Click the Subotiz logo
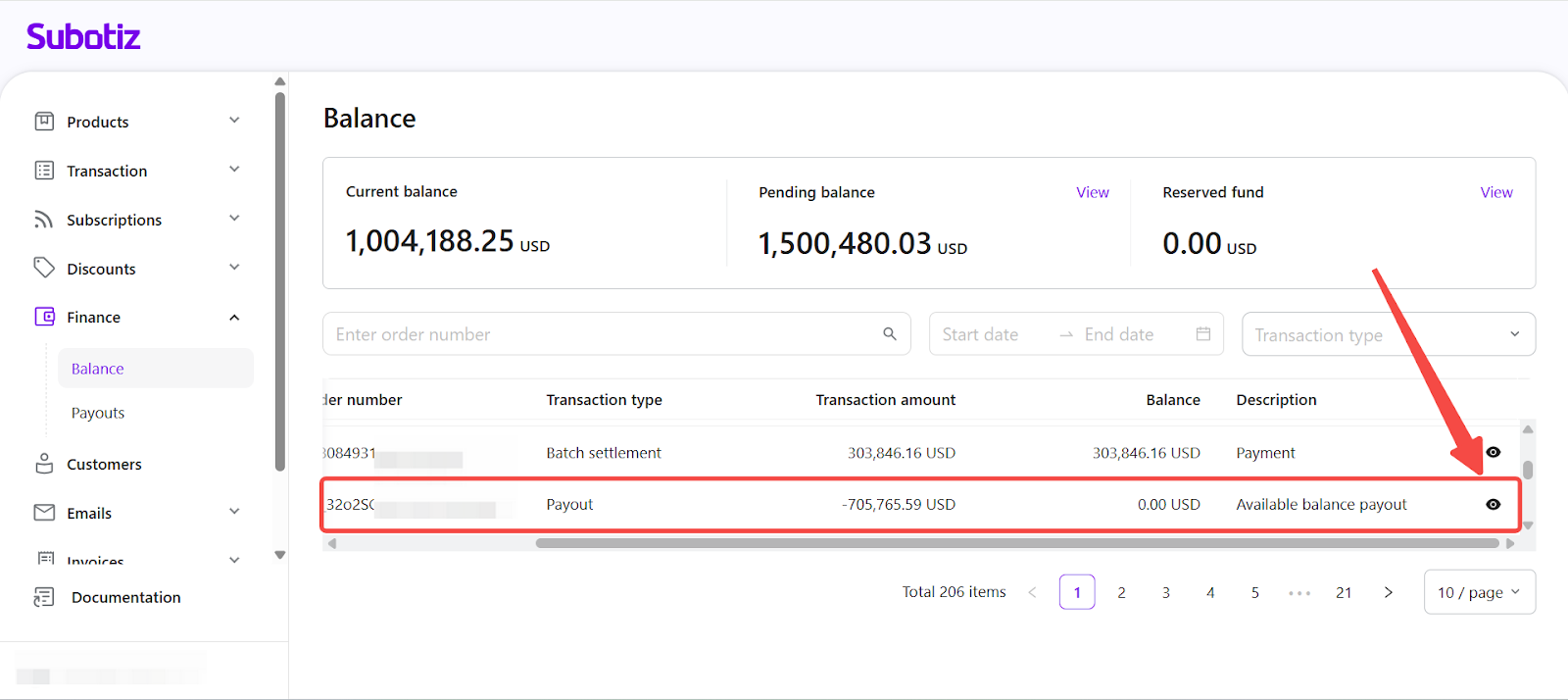The width and height of the screenshot is (1568, 700). point(83,37)
